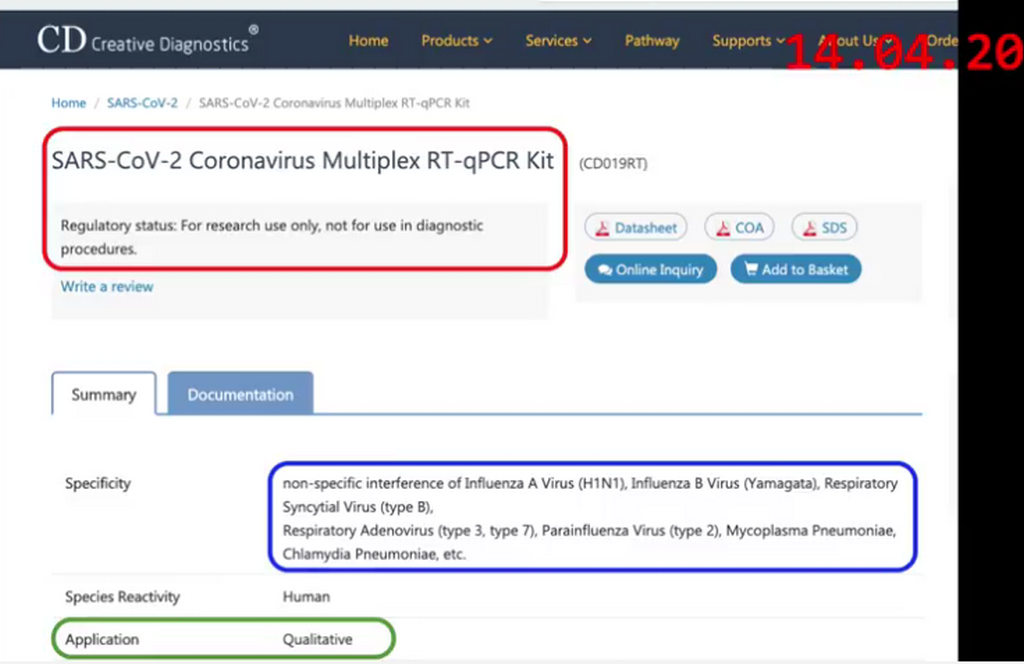The image size is (1024, 664).
Task: Click the cart icon in Add to Basket
Action: [751, 268]
